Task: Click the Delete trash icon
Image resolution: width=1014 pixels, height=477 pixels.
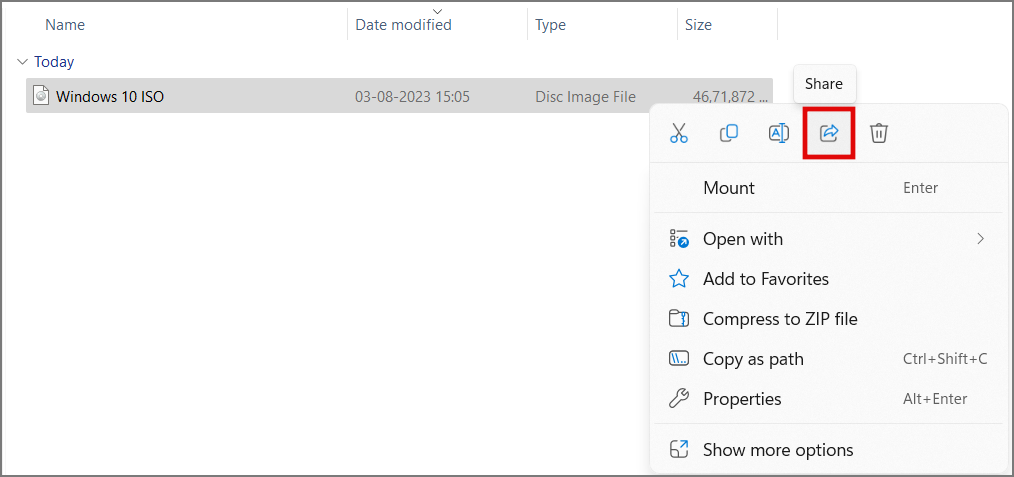Action: 879,133
